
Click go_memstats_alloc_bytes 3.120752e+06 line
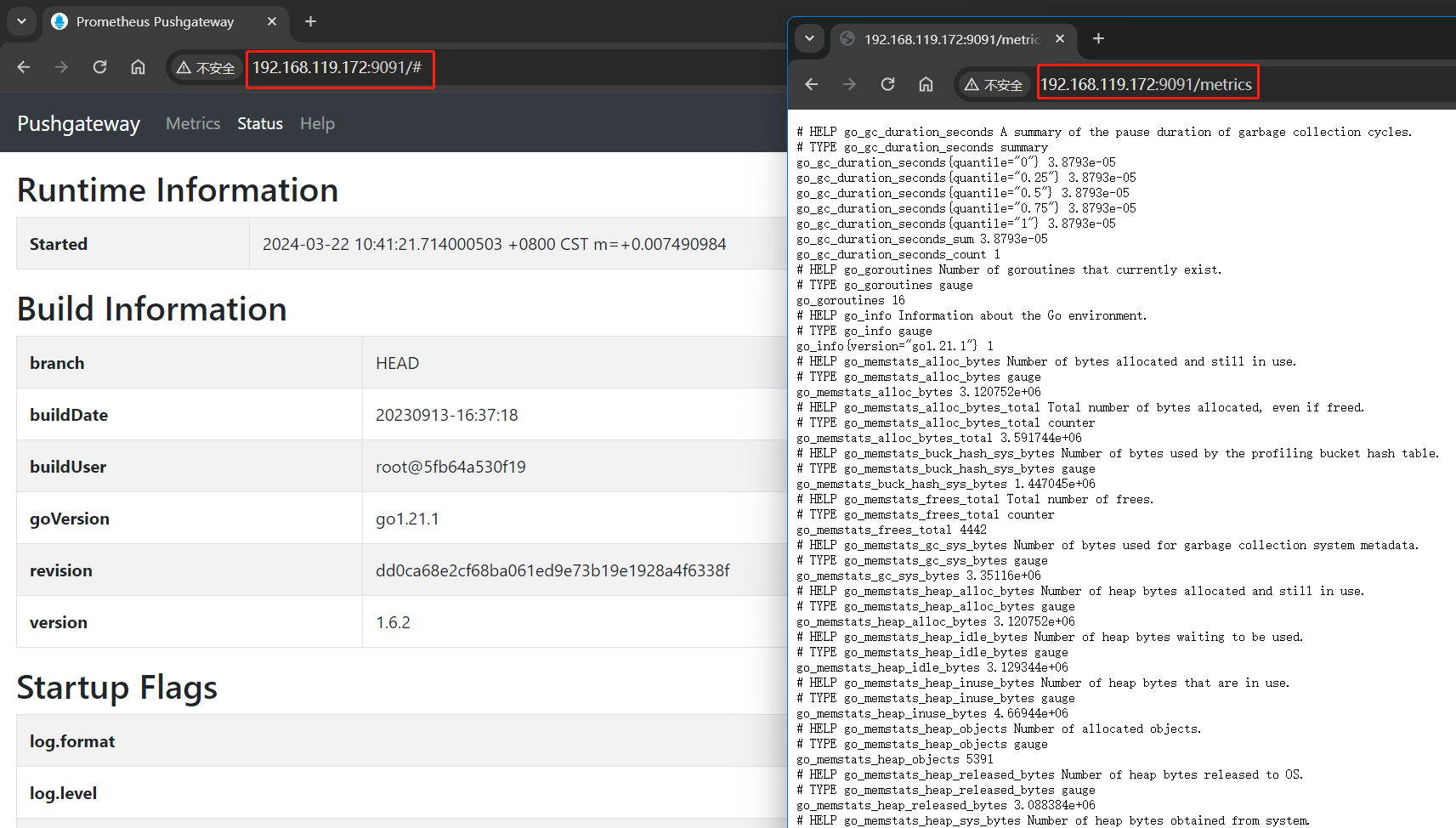point(918,392)
